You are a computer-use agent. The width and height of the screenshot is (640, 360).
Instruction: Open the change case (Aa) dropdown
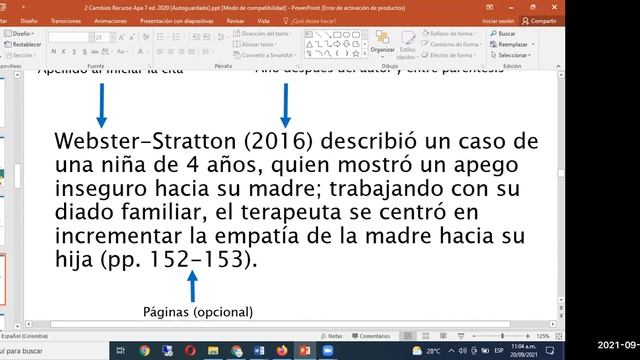click(122, 52)
